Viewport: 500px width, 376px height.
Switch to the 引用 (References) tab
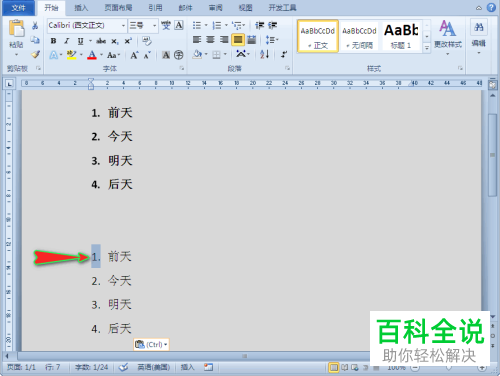(x=155, y=8)
